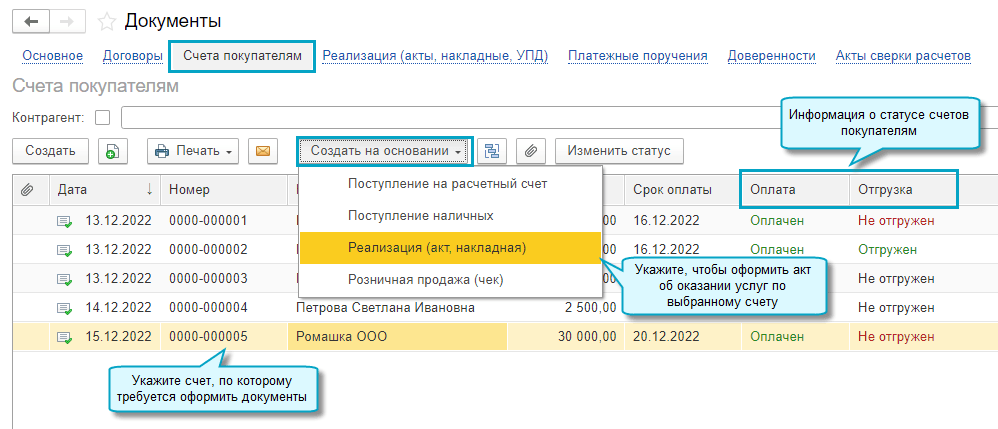Toggle the Контрагент filter checkbox
This screenshot has width=998, height=429.
[101, 118]
